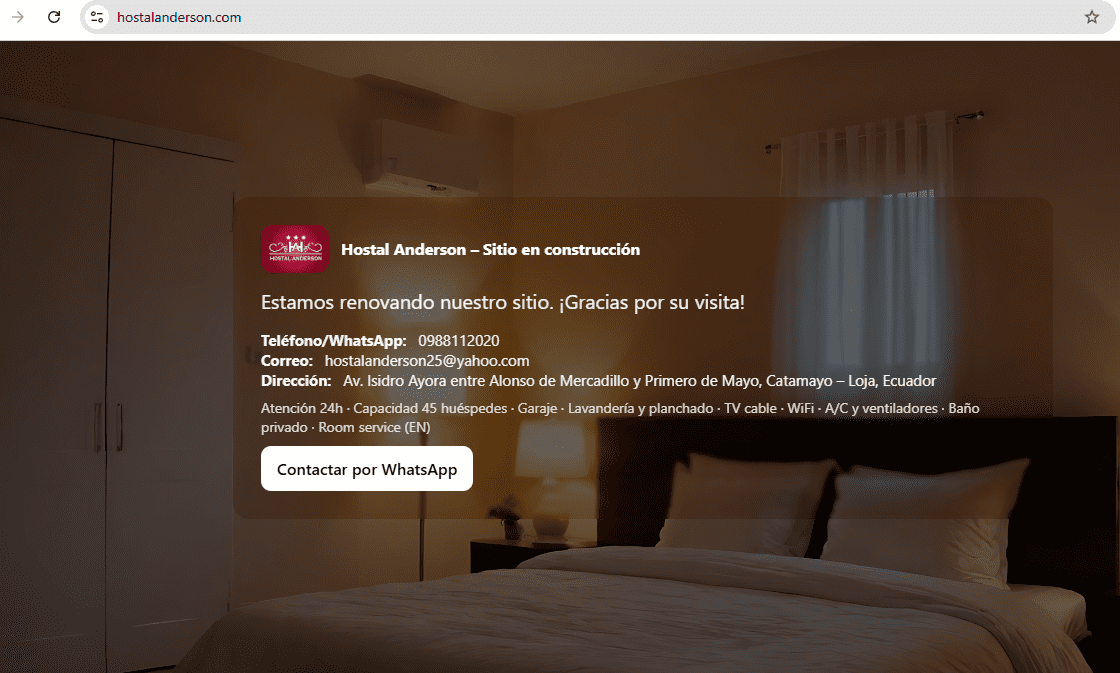Click the hostalanderson25@yahoo.com email address

[426, 361]
